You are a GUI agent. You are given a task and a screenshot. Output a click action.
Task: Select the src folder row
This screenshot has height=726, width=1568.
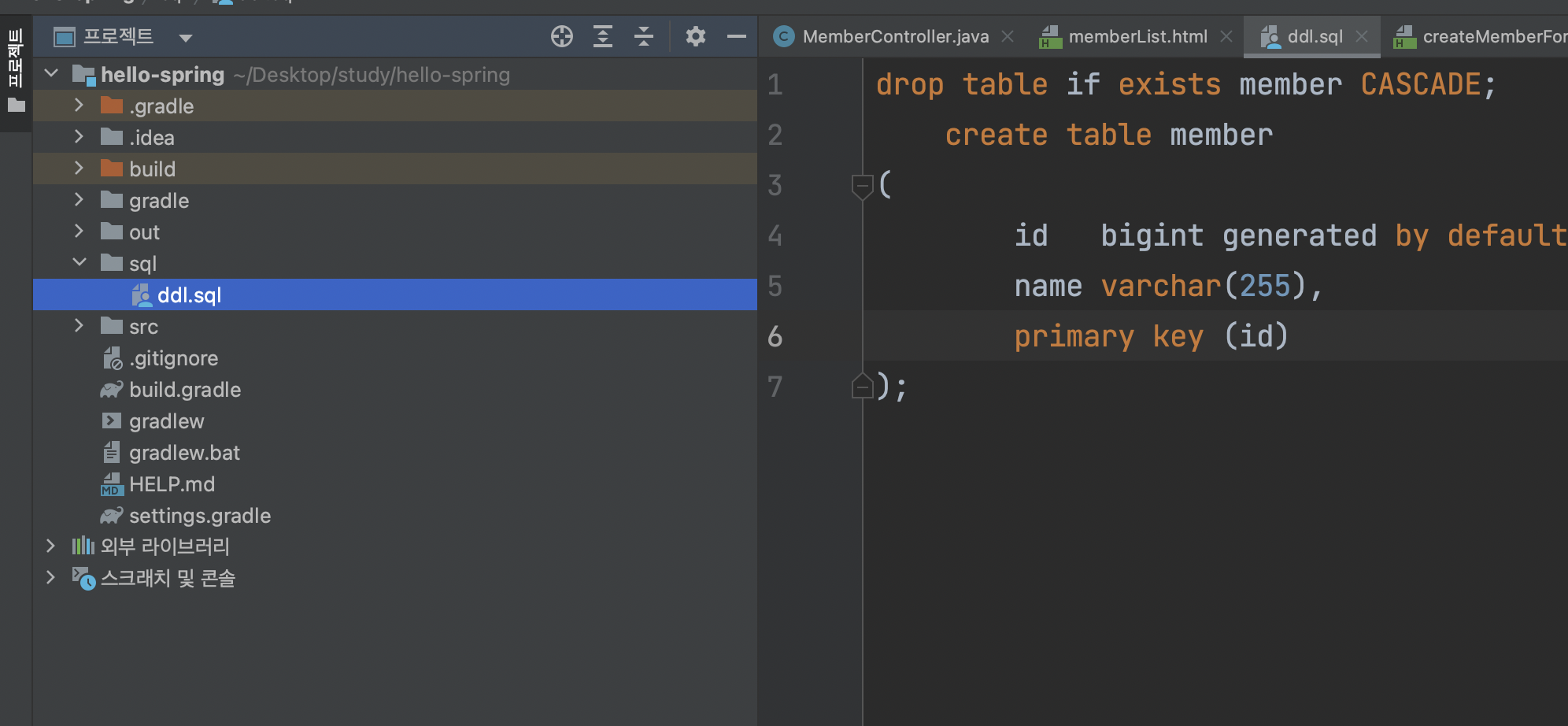pyautogui.click(x=395, y=326)
